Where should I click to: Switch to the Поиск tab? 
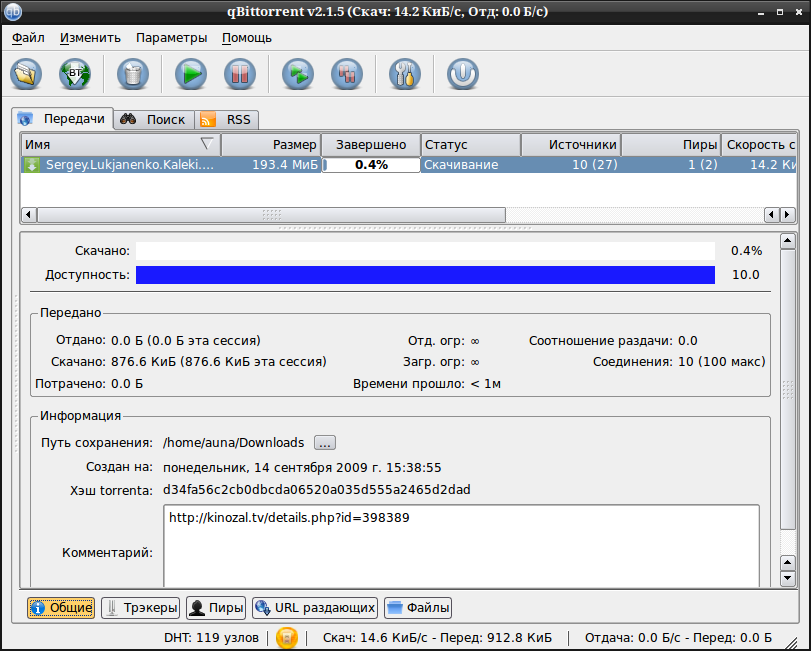click(x=154, y=119)
